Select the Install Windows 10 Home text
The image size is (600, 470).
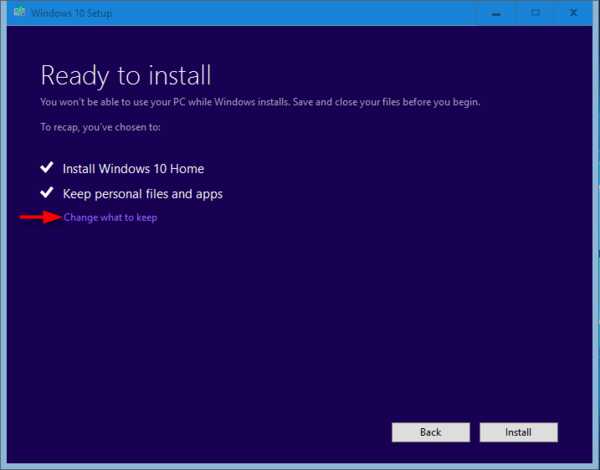[x=133, y=169]
